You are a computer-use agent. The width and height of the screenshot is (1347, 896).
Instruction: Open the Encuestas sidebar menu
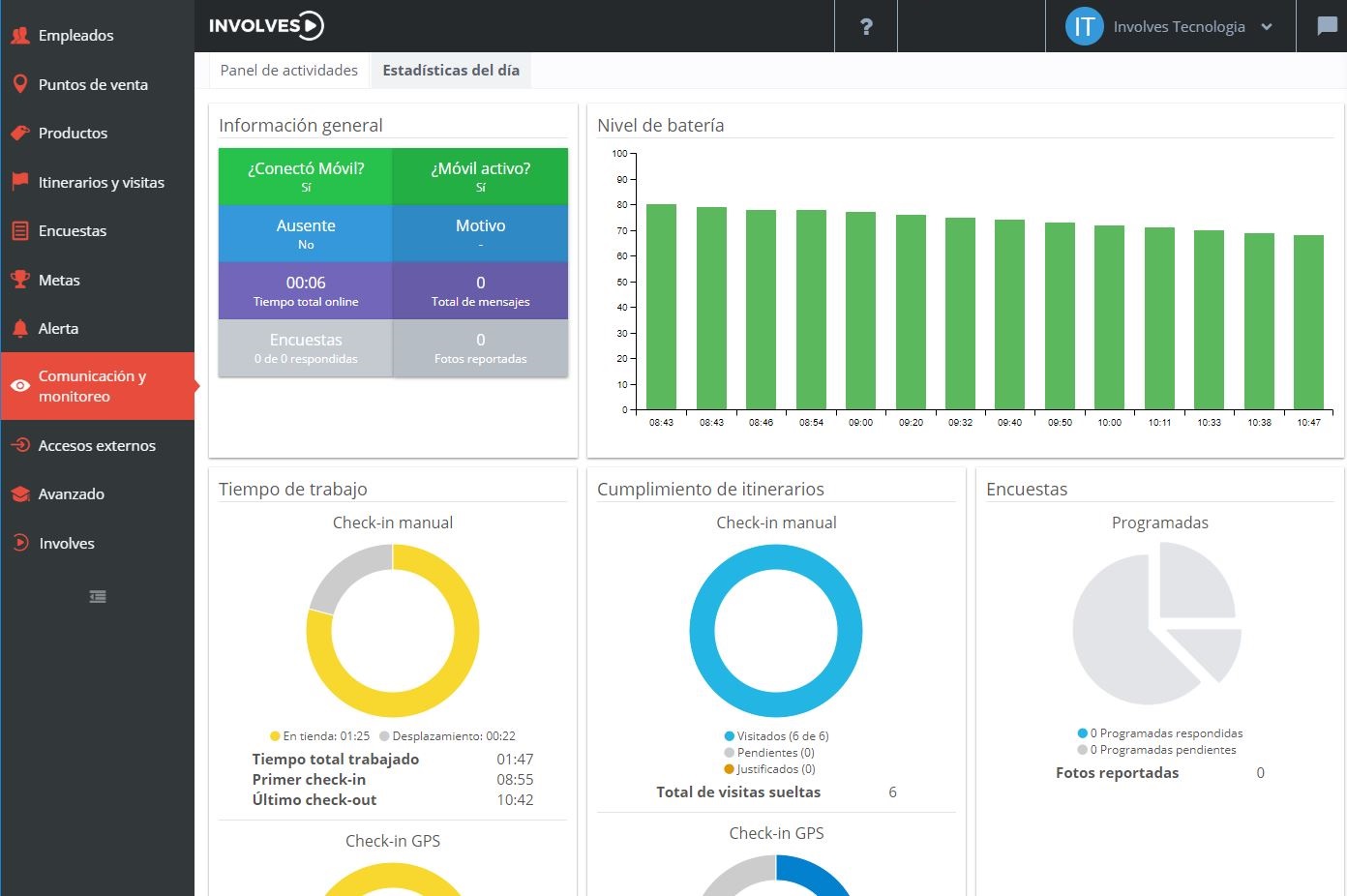pyautogui.click(x=97, y=231)
